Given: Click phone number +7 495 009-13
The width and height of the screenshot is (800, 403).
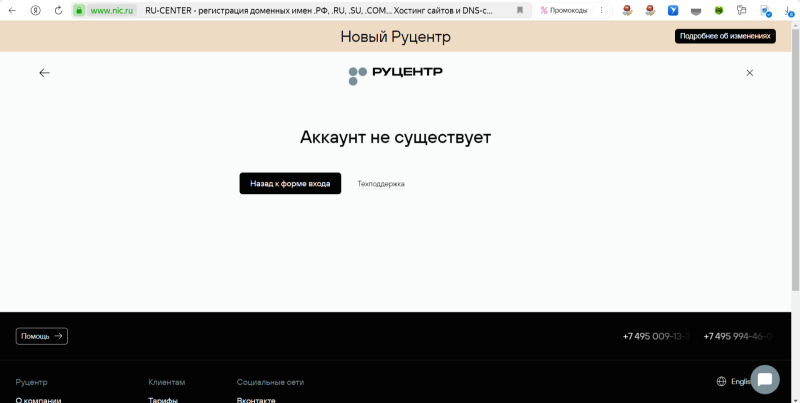Looking at the screenshot, I should (x=657, y=336).
